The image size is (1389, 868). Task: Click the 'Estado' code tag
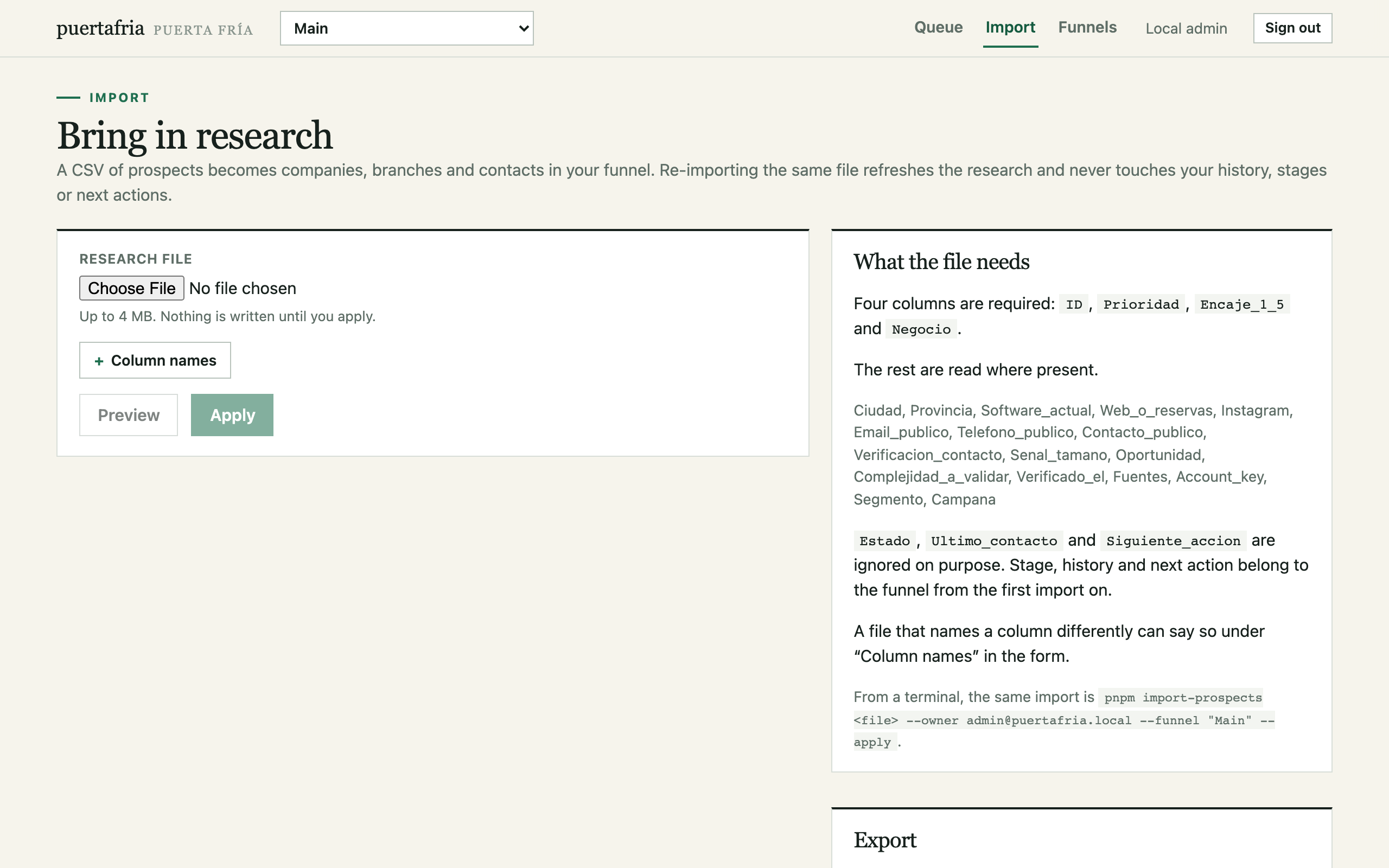884,541
